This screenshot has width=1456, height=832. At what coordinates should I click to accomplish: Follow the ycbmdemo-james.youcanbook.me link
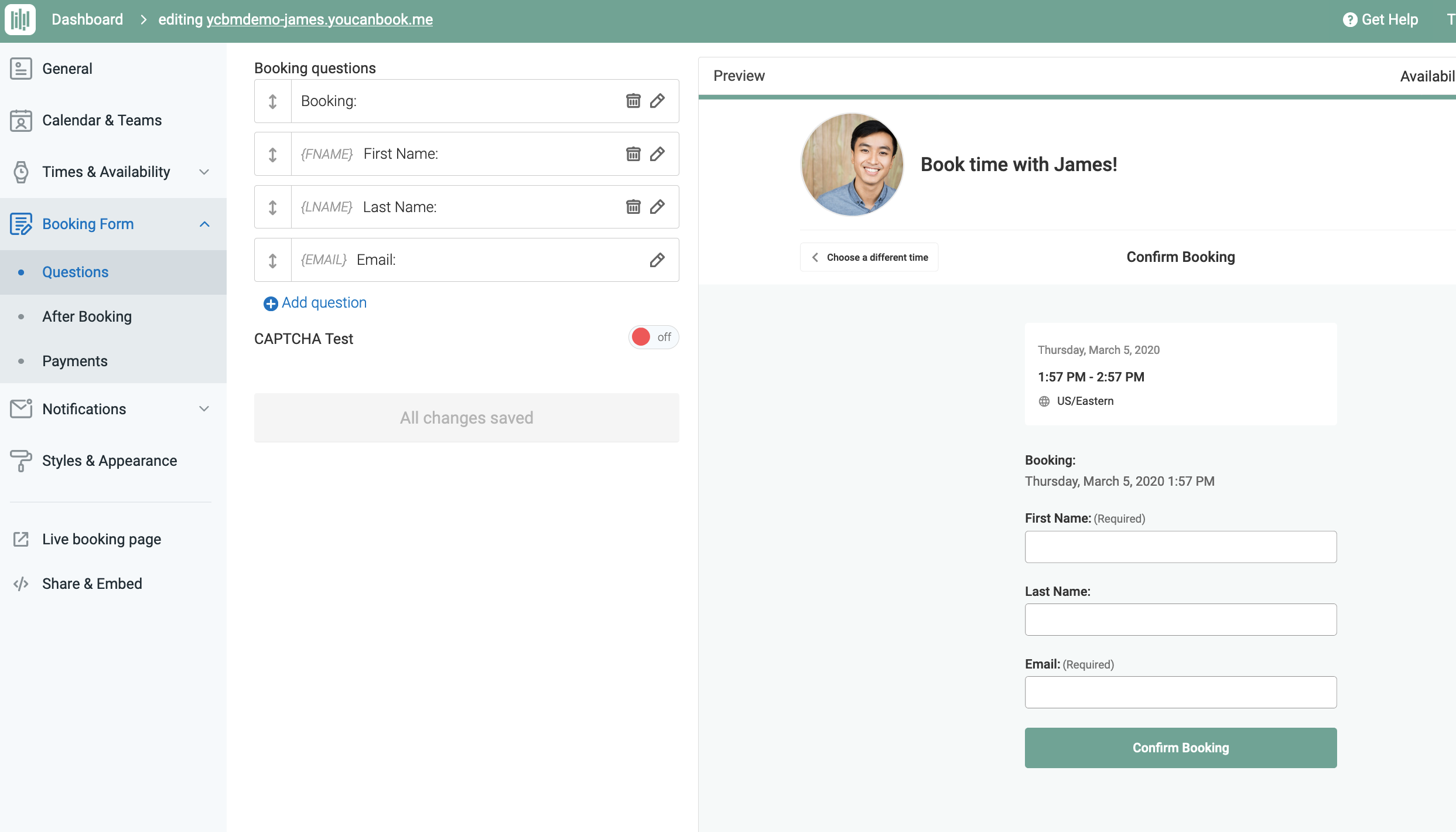[319, 20]
